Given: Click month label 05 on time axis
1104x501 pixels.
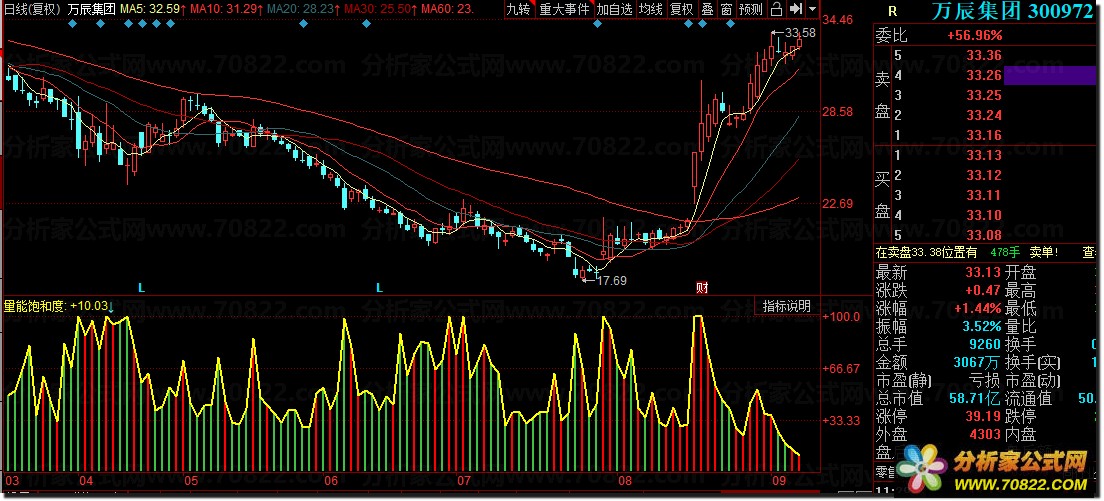Looking at the screenshot, I should pyautogui.click(x=191, y=481).
